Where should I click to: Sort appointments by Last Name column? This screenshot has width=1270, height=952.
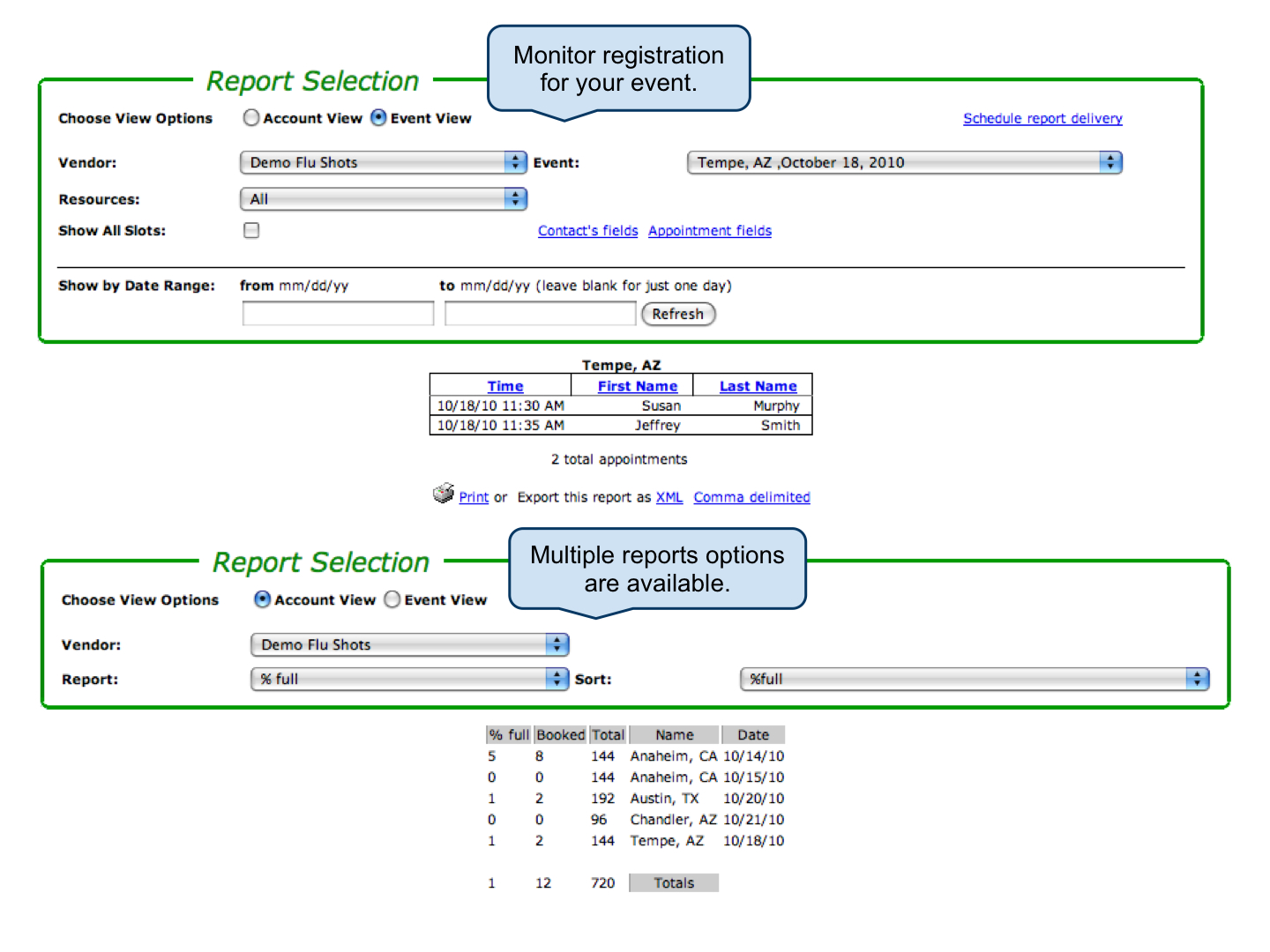tap(758, 386)
